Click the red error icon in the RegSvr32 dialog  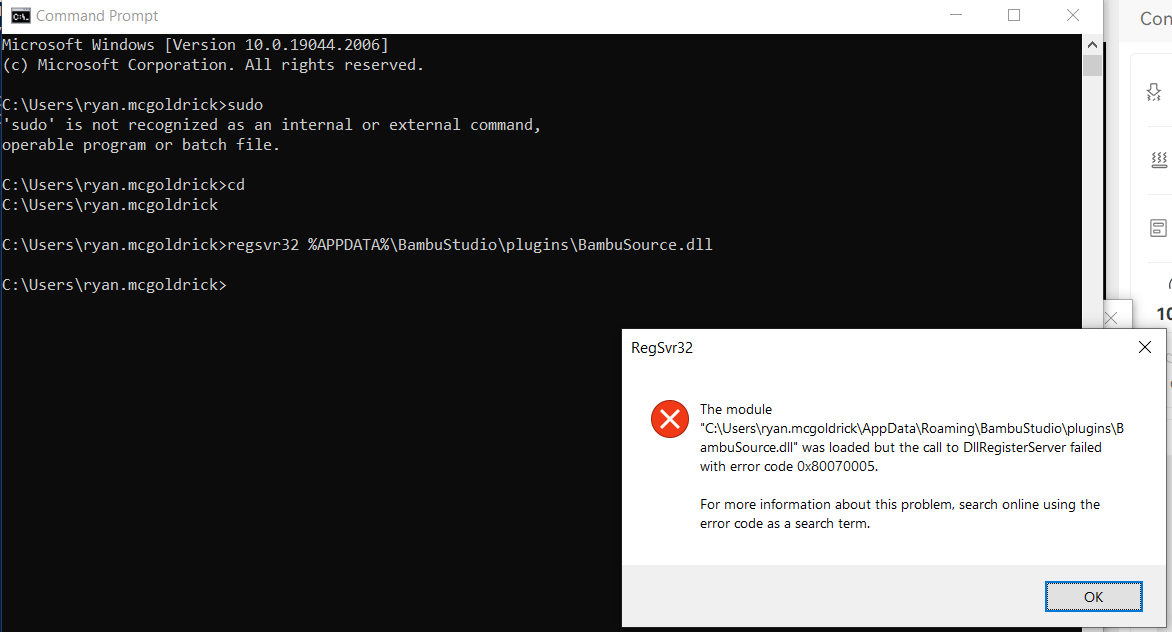coord(670,419)
